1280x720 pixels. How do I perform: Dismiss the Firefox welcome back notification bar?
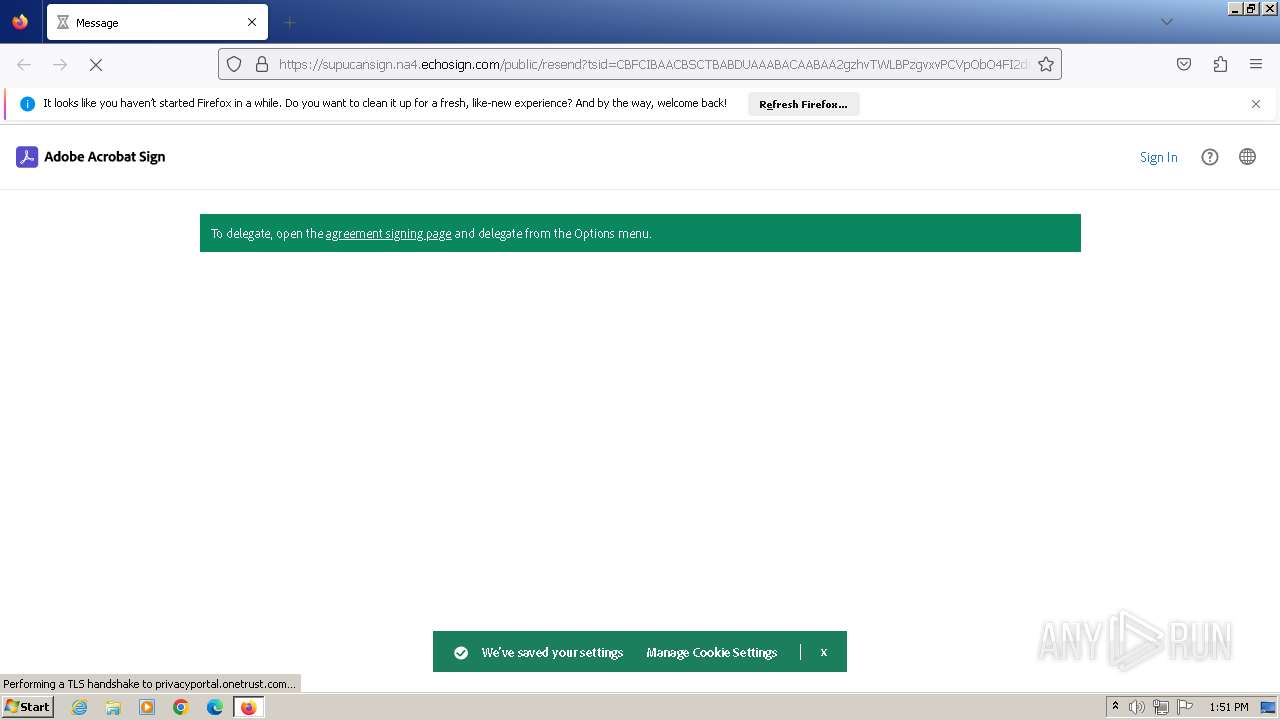tap(1256, 104)
